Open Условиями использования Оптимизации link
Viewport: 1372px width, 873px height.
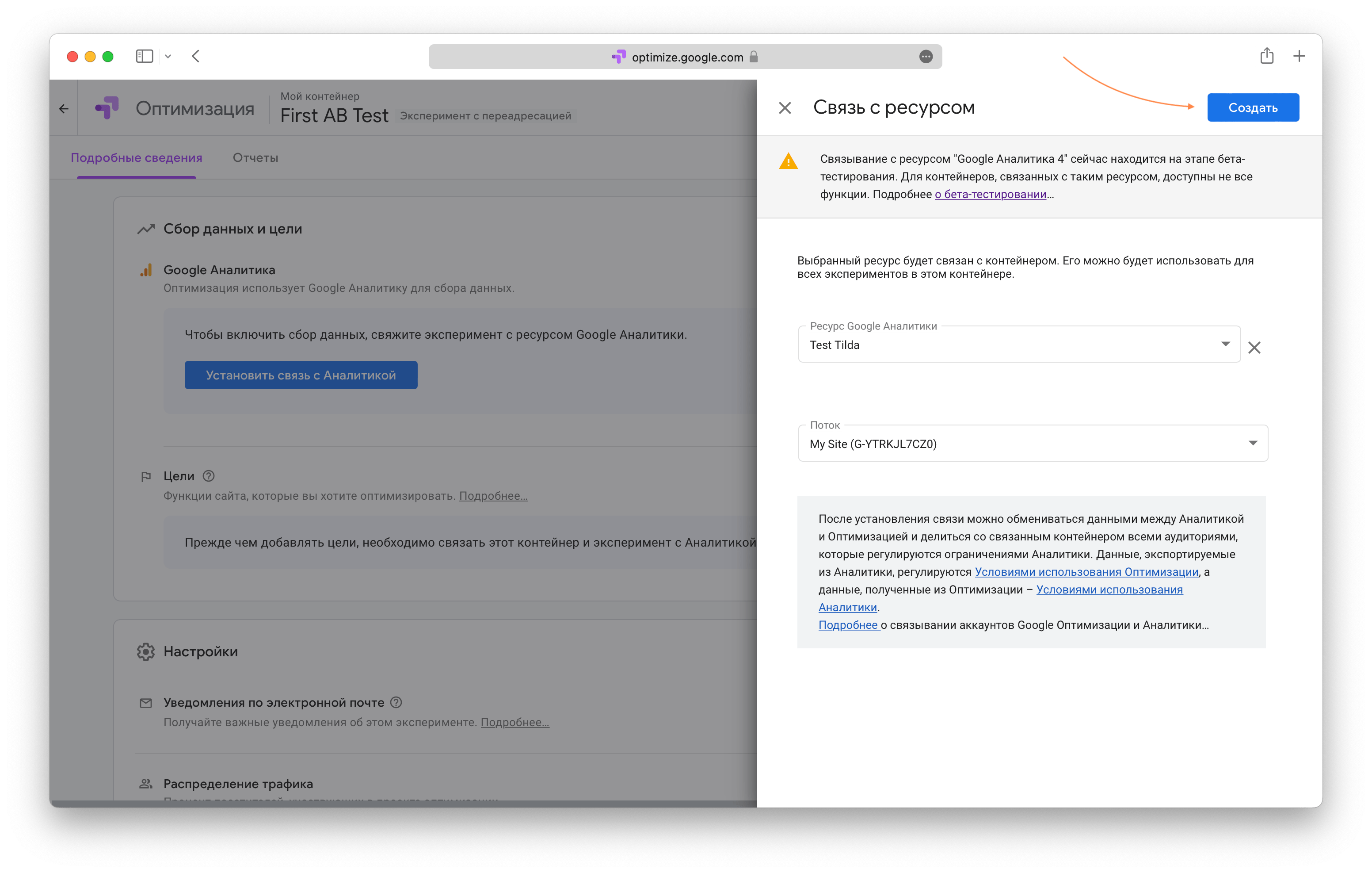pos(1086,571)
